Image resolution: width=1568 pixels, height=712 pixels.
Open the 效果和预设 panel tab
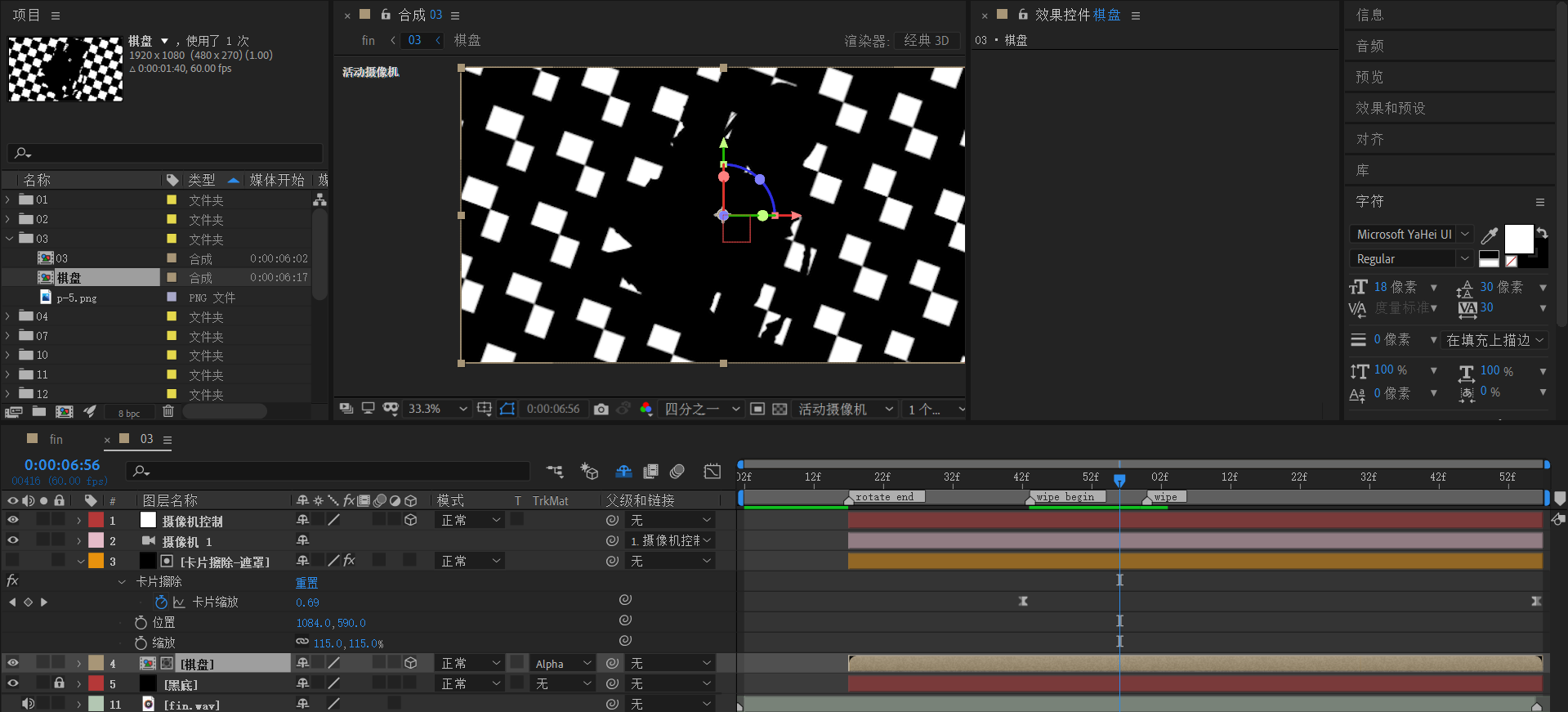click(1390, 108)
